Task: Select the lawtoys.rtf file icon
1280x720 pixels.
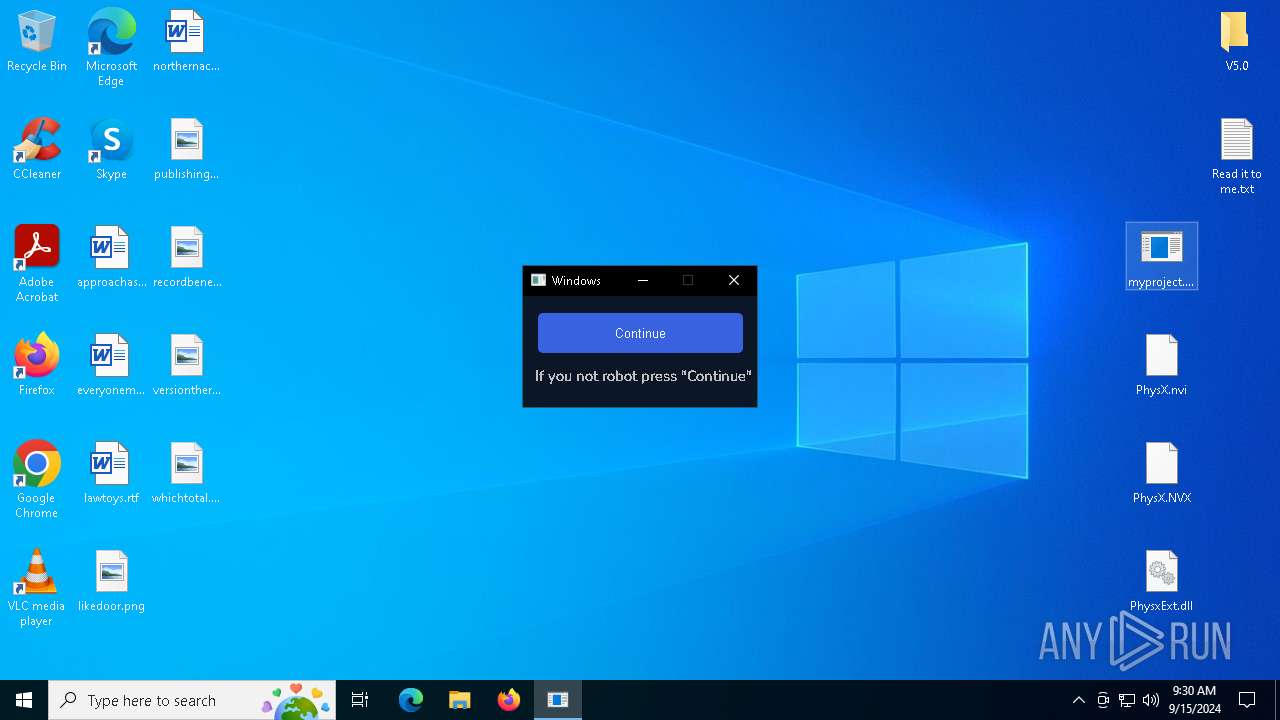Action: [x=111, y=473]
